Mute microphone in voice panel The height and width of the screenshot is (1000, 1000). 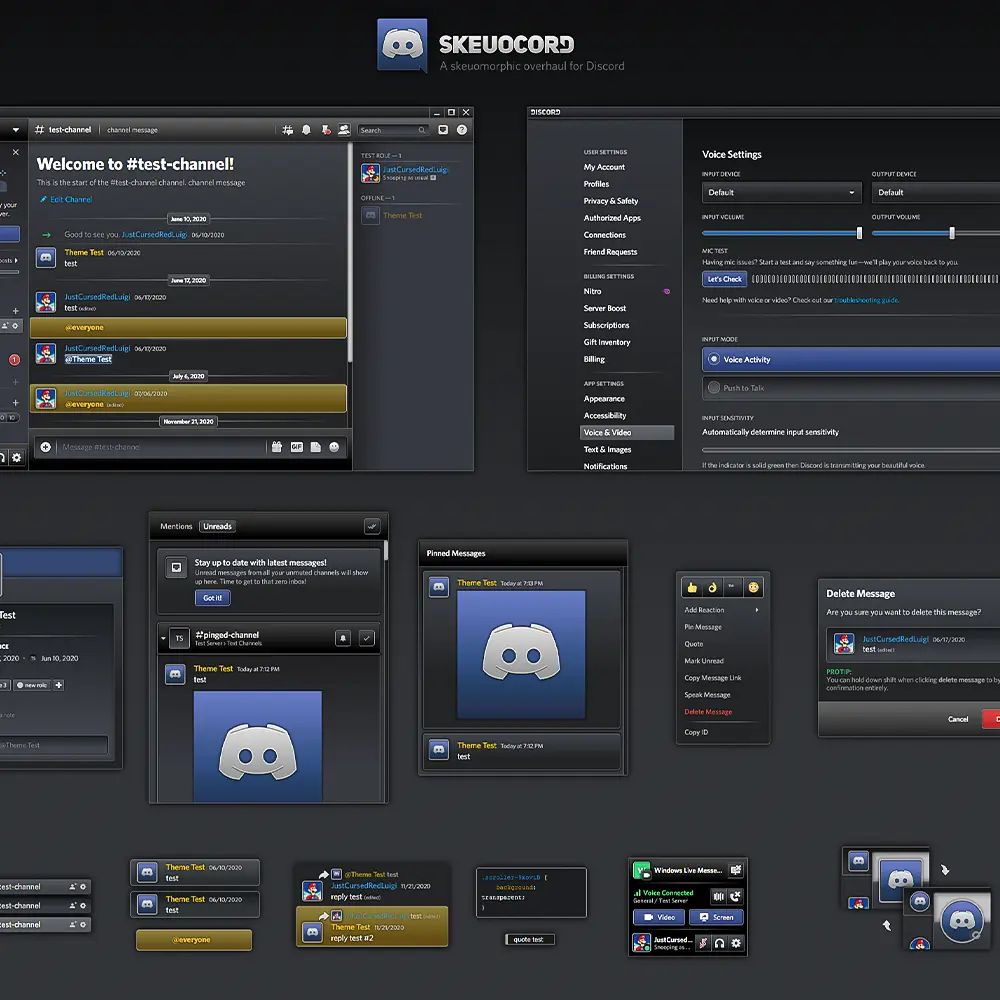coord(703,943)
